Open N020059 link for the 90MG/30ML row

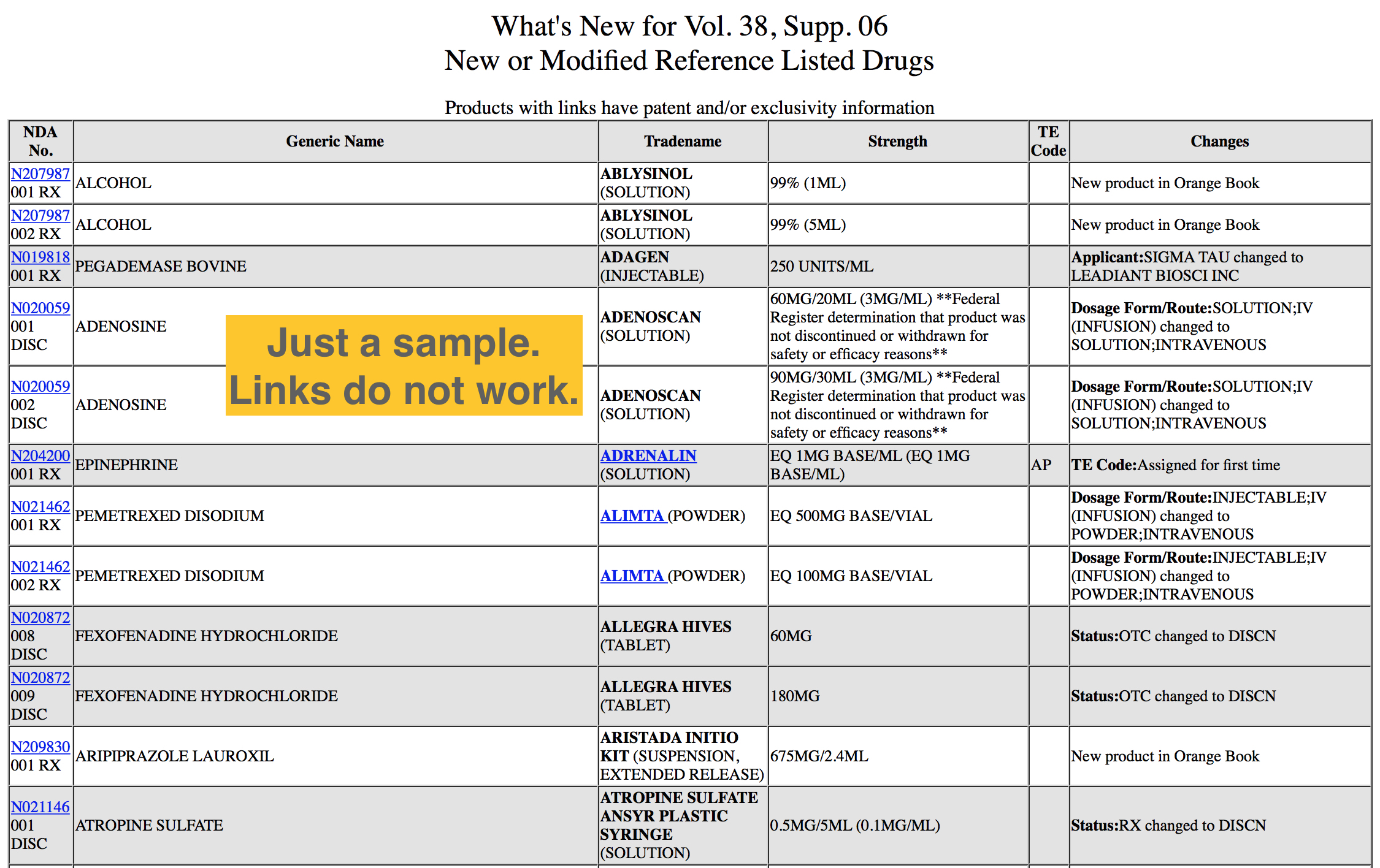click(40, 386)
